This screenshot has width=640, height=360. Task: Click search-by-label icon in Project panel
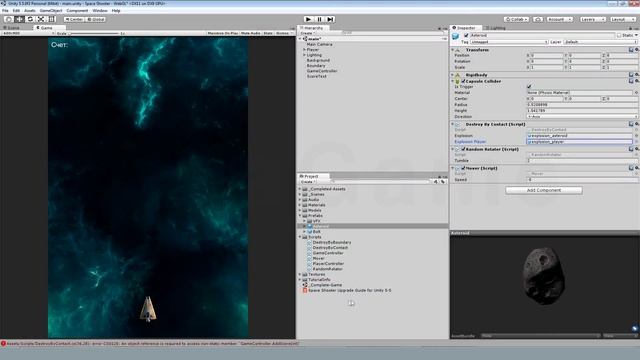(x=442, y=182)
